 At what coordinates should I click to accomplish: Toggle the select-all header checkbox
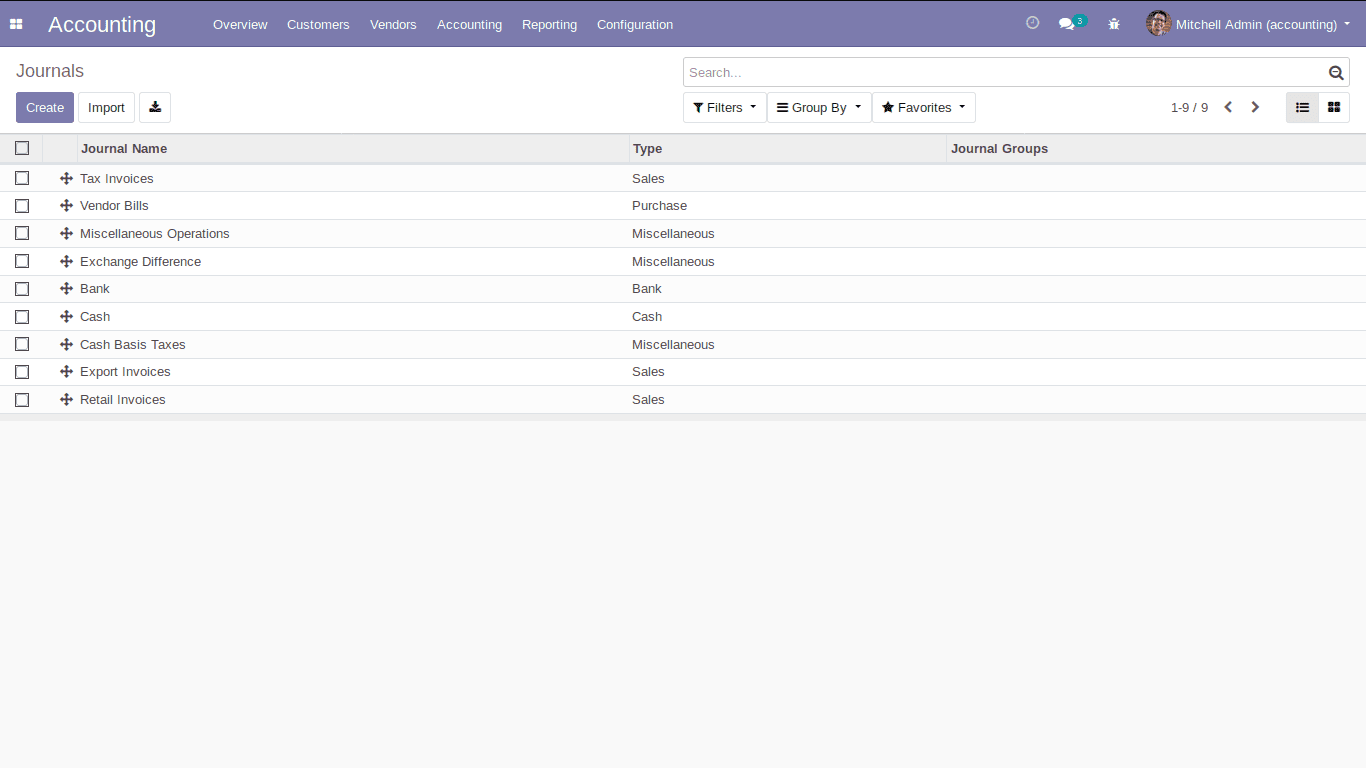tap(22, 148)
